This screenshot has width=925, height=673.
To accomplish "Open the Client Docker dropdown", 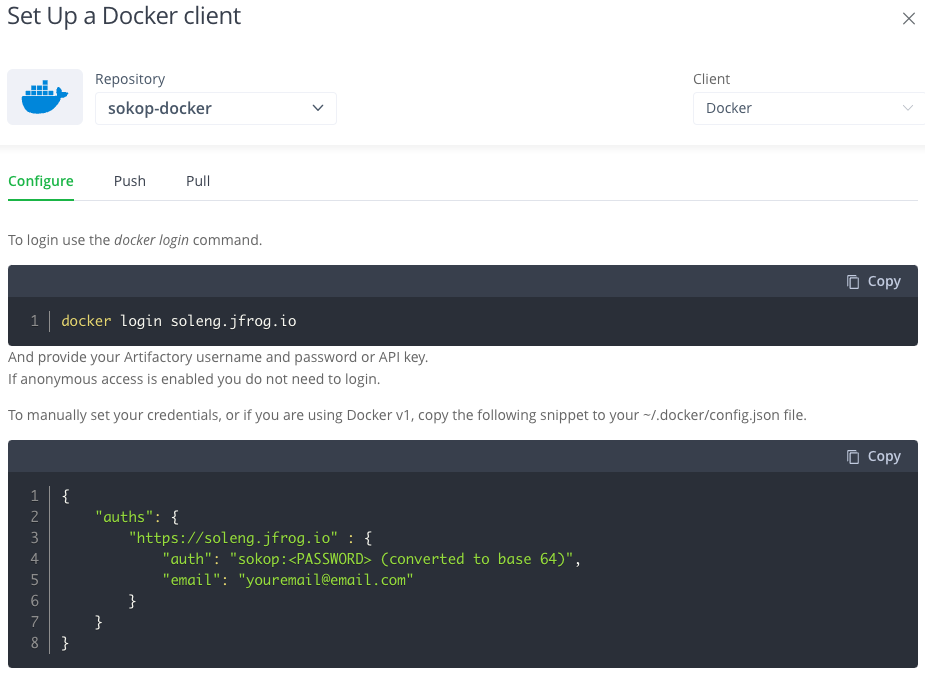I will pos(809,109).
